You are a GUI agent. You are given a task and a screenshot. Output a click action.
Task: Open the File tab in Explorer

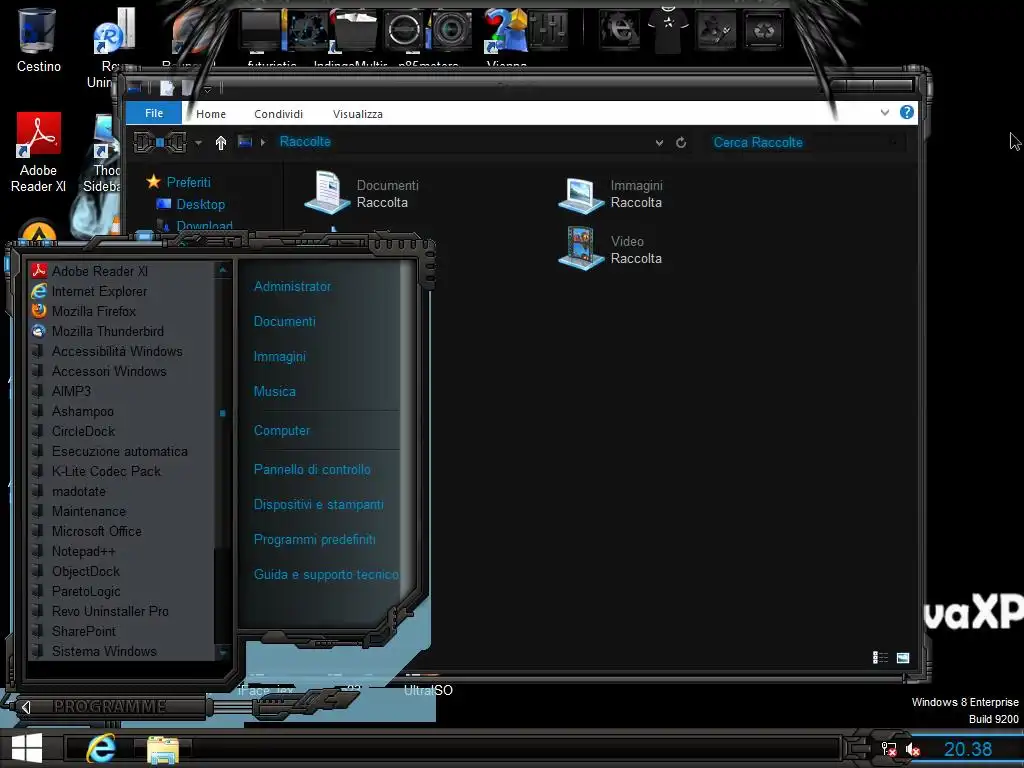coord(153,113)
